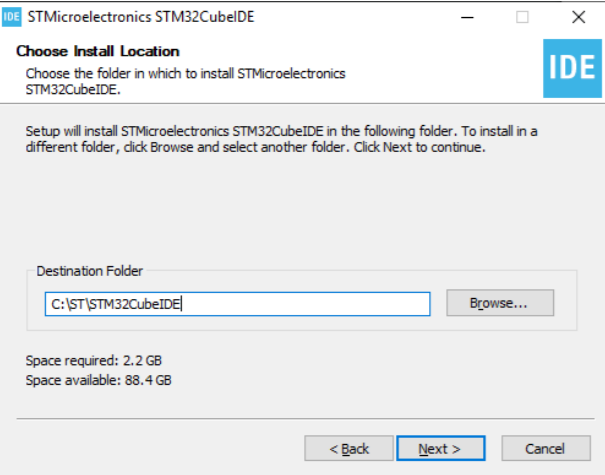Continue installation with Next >
Viewport: 605px width, 475px height.
pos(441,448)
